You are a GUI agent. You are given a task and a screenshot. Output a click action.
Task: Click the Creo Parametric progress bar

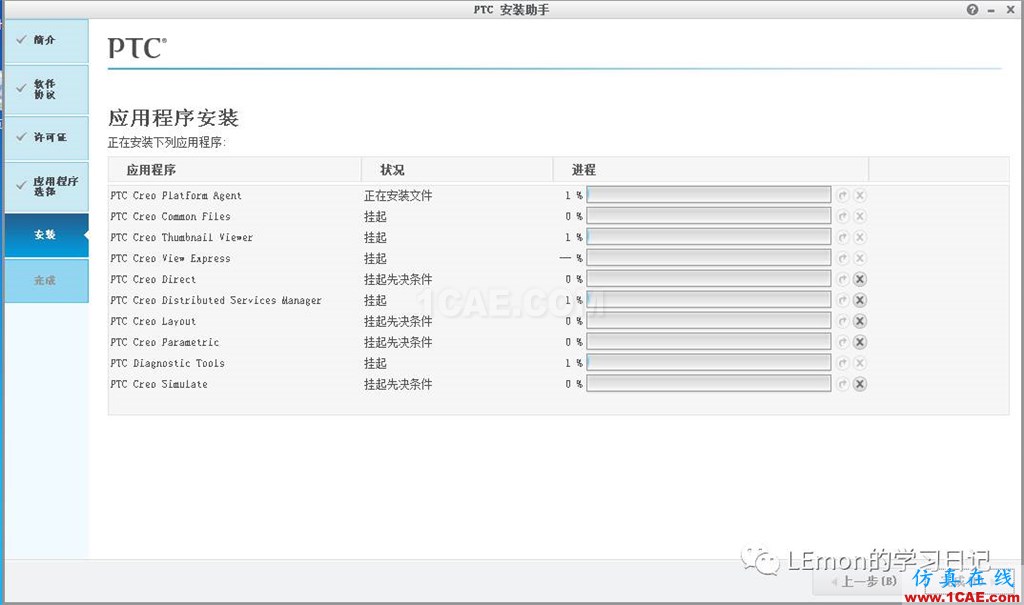pyautogui.click(x=709, y=341)
